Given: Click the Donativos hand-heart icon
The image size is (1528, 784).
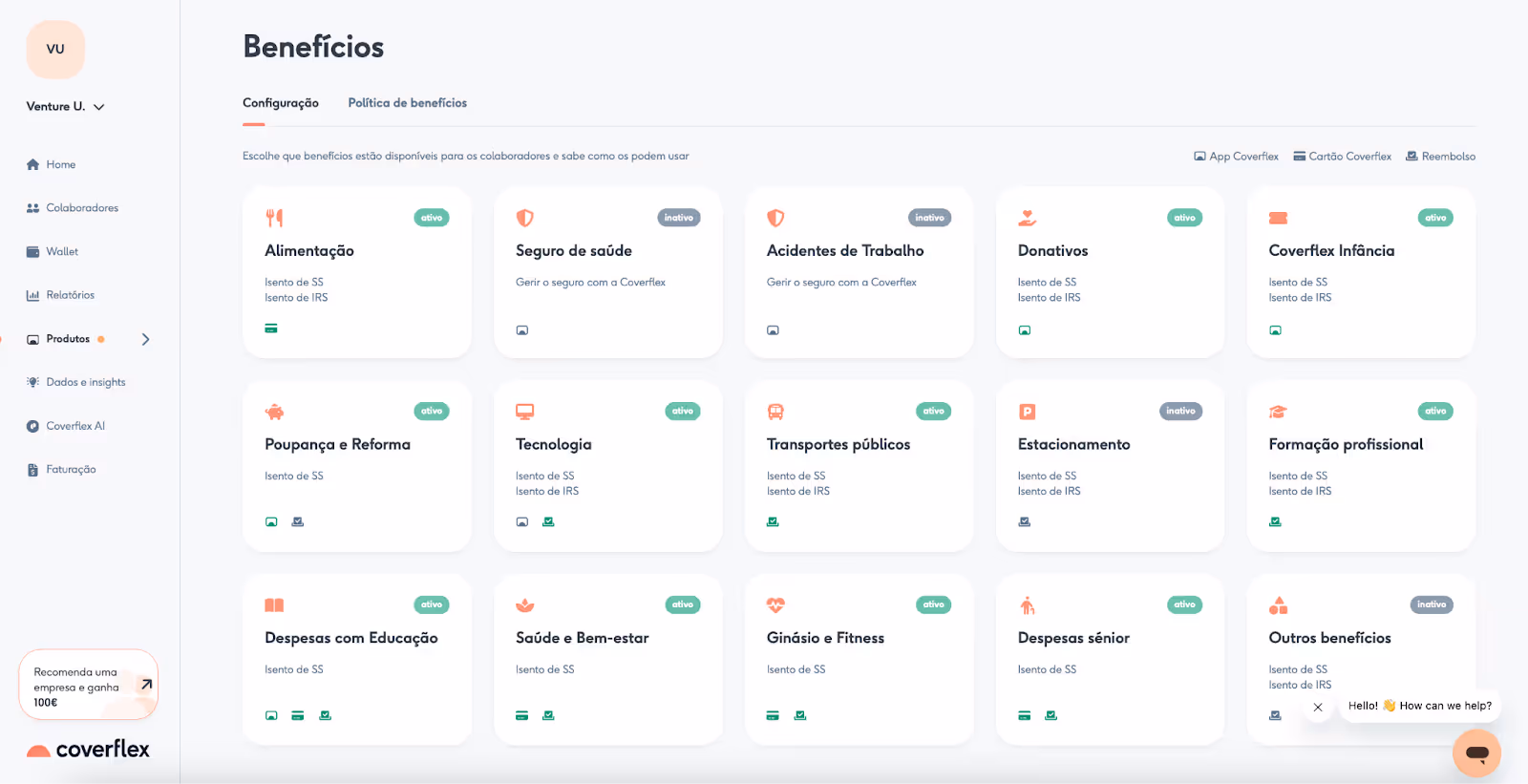Looking at the screenshot, I should pyautogui.click(x=1028, y=218).
